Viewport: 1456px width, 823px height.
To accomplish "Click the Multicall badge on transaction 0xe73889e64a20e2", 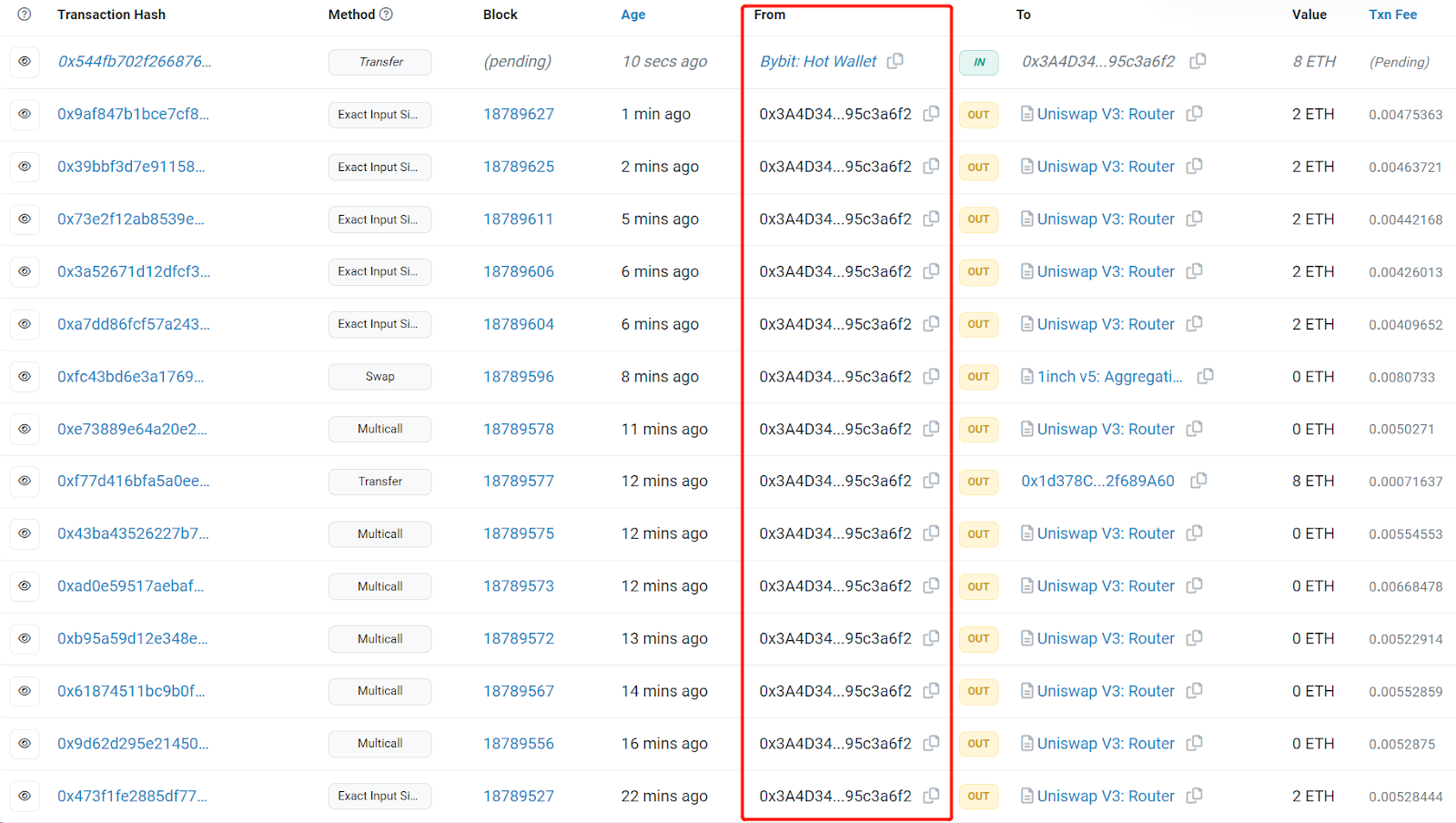I will 379,429.
